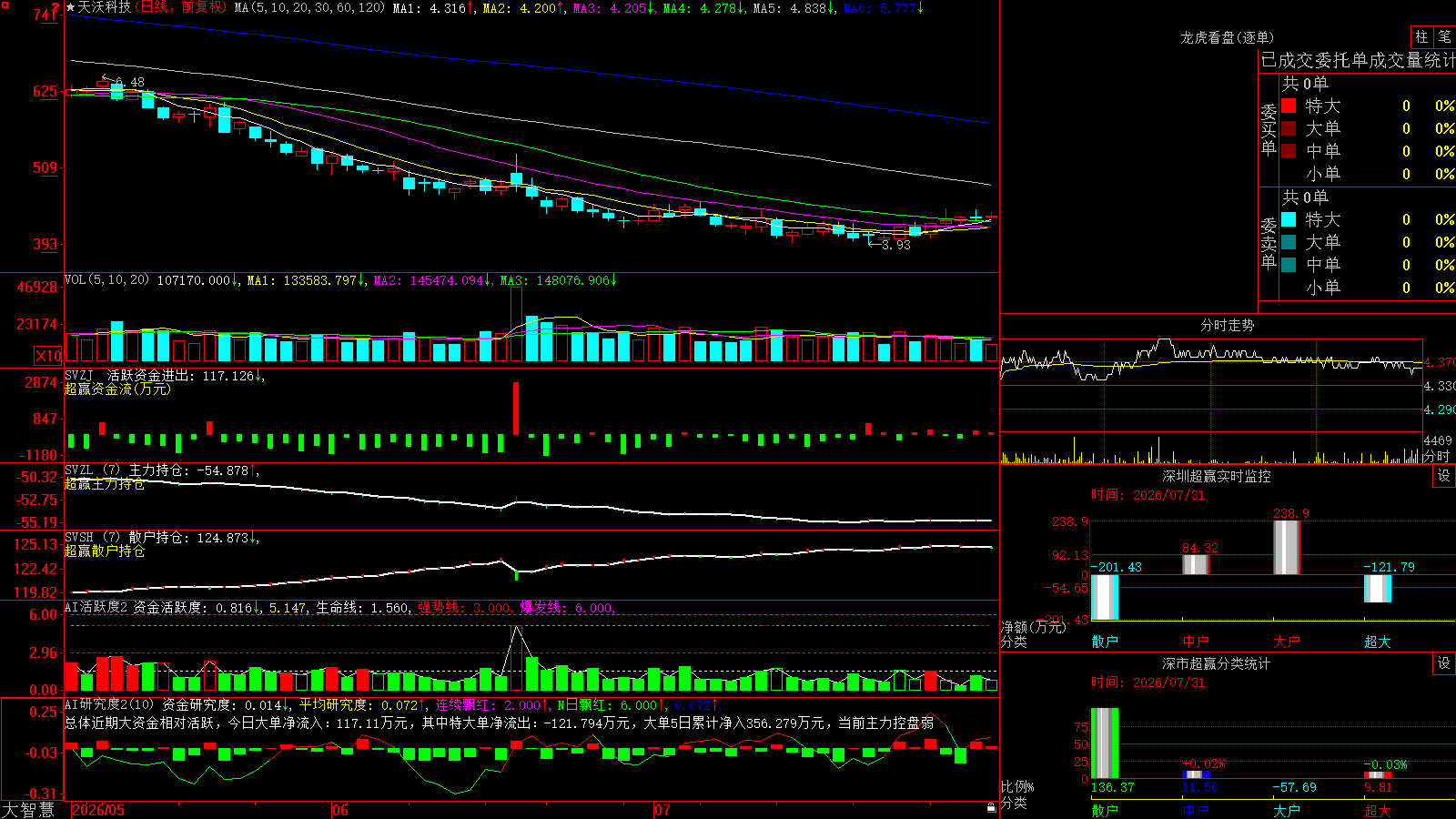Image resolution: width=1456 pixels, height=819 pixels.
Task: Open 设 settings for 深圳超赢实时监控
Action: (1444, 476)
